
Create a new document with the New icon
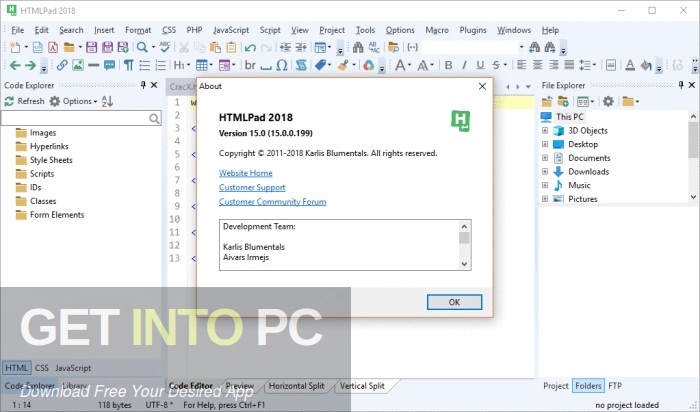(x=15, y=47)
